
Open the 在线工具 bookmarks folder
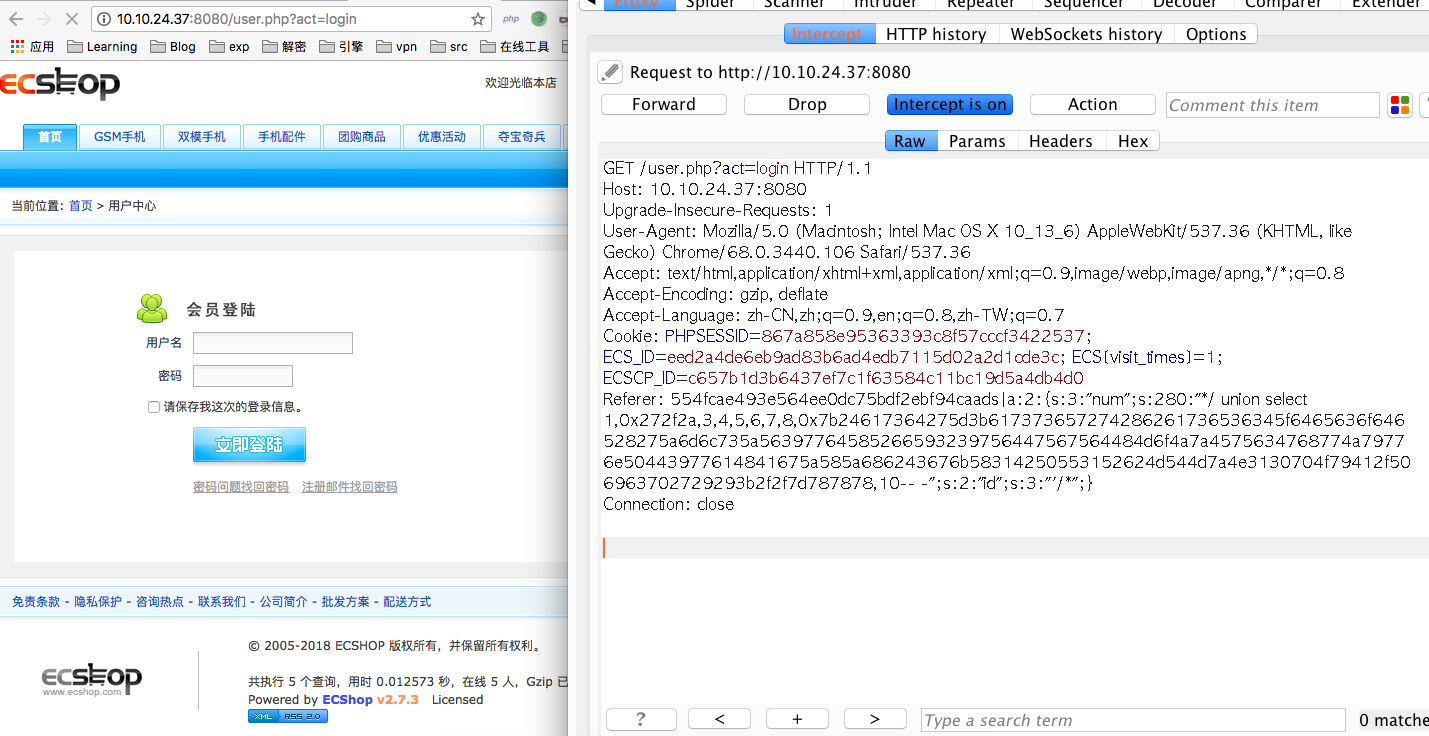tap(515, 46)
